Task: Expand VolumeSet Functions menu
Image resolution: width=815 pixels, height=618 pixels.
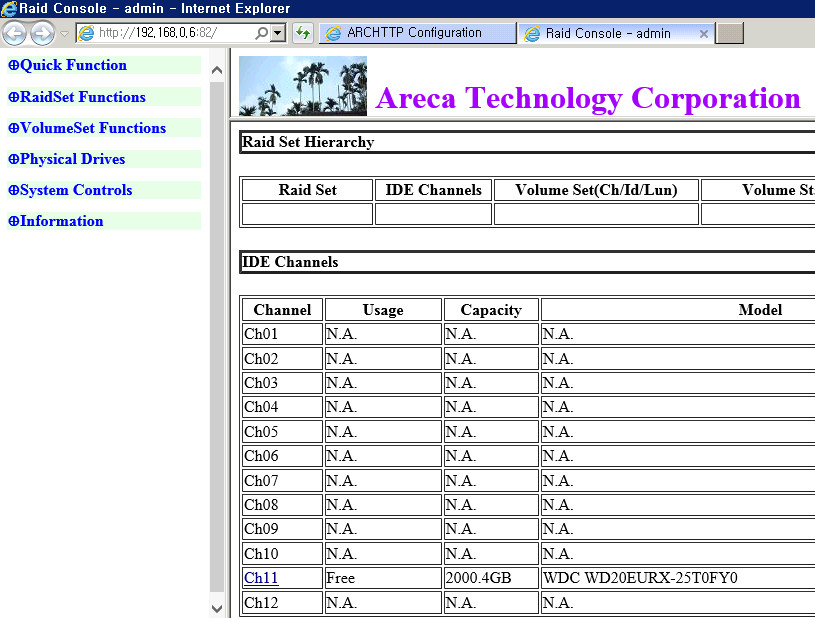Action: [87, 128]
